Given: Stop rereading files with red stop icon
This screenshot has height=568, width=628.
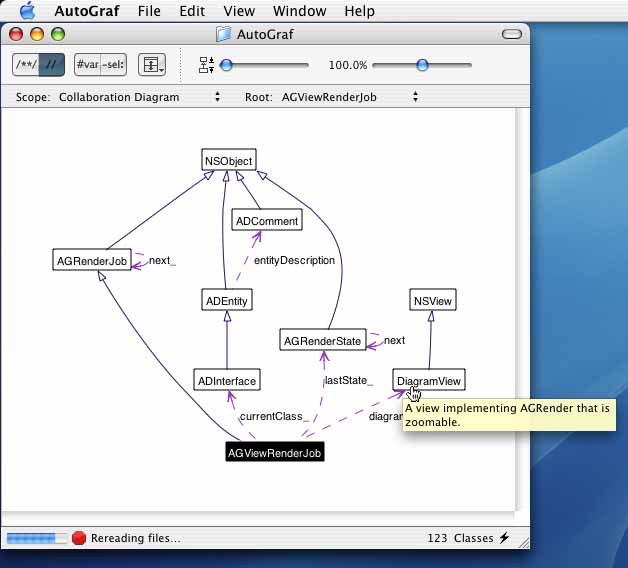Looking at the screenshot, I should [79, 538].
